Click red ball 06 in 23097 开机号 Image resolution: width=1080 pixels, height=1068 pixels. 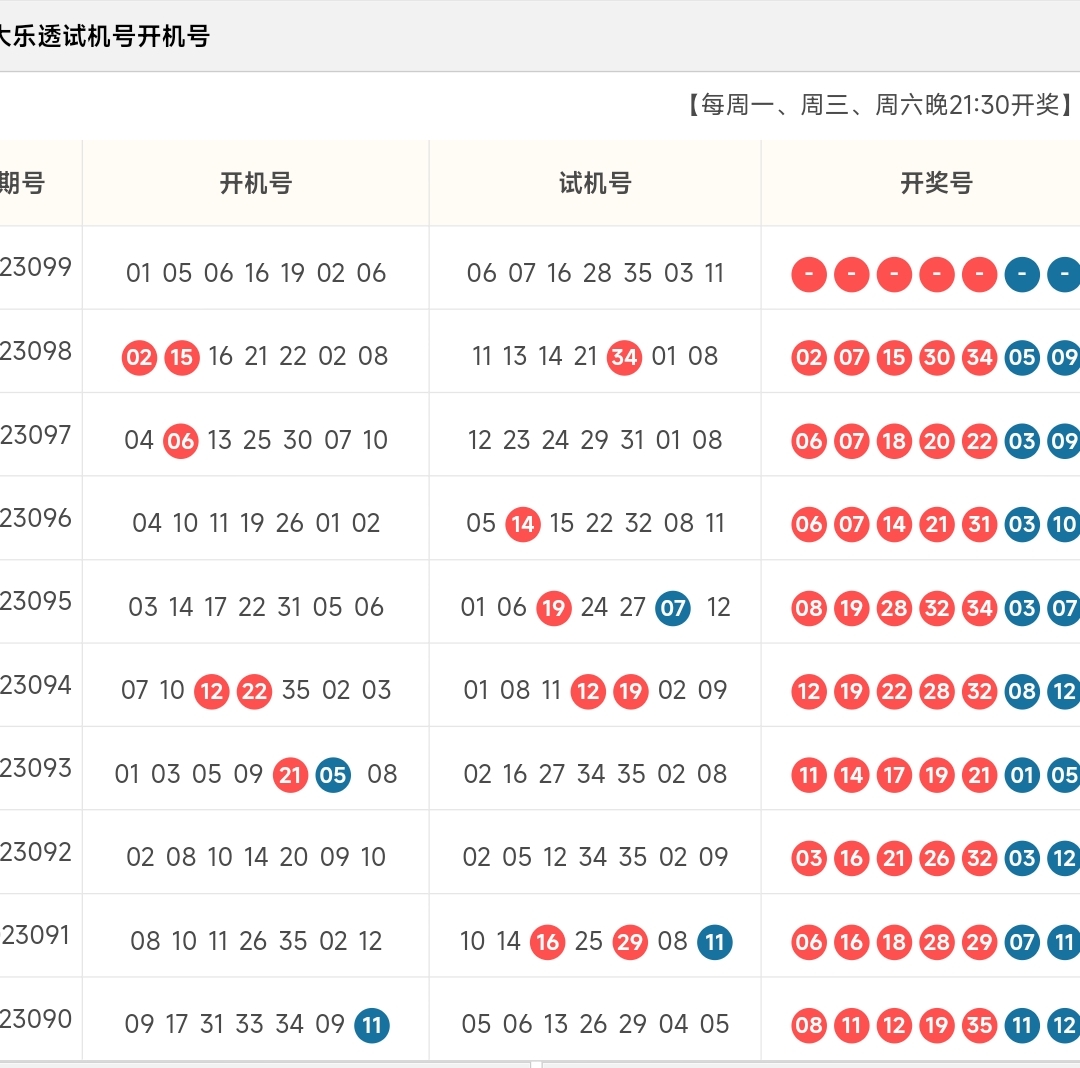[x=180, y=441]
